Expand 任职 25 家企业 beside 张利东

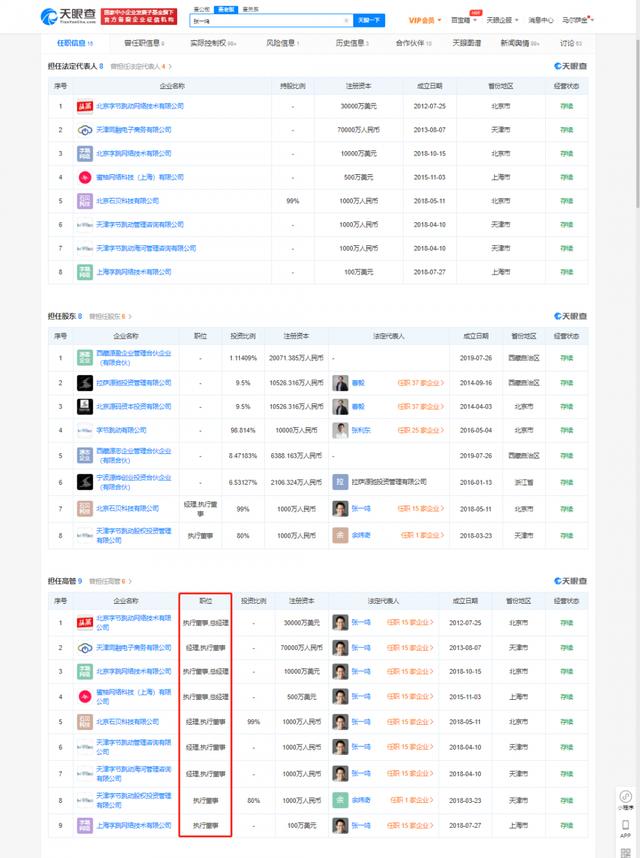click(x=421, y=431)
